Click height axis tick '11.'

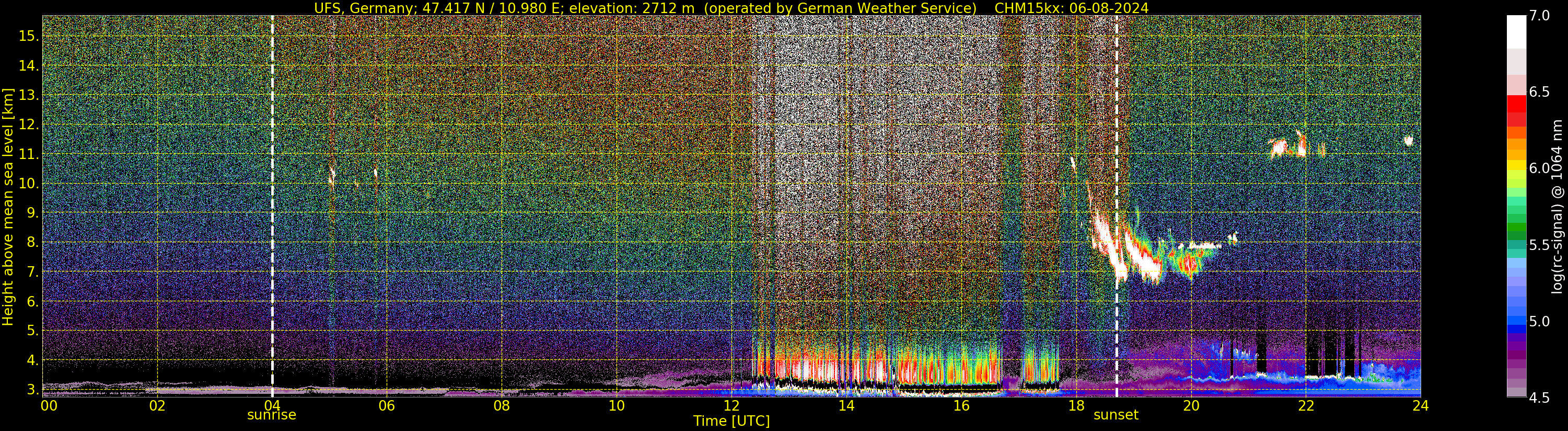[29, 154]
